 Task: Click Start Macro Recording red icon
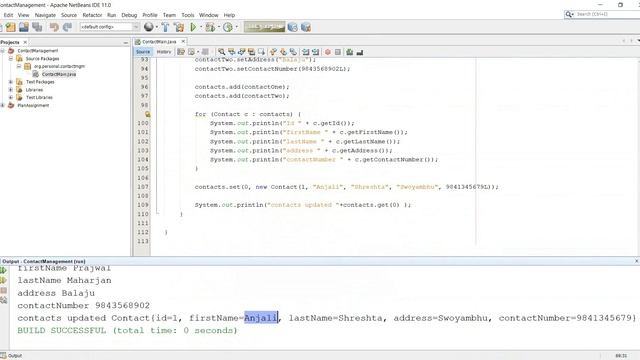(327, 52)
